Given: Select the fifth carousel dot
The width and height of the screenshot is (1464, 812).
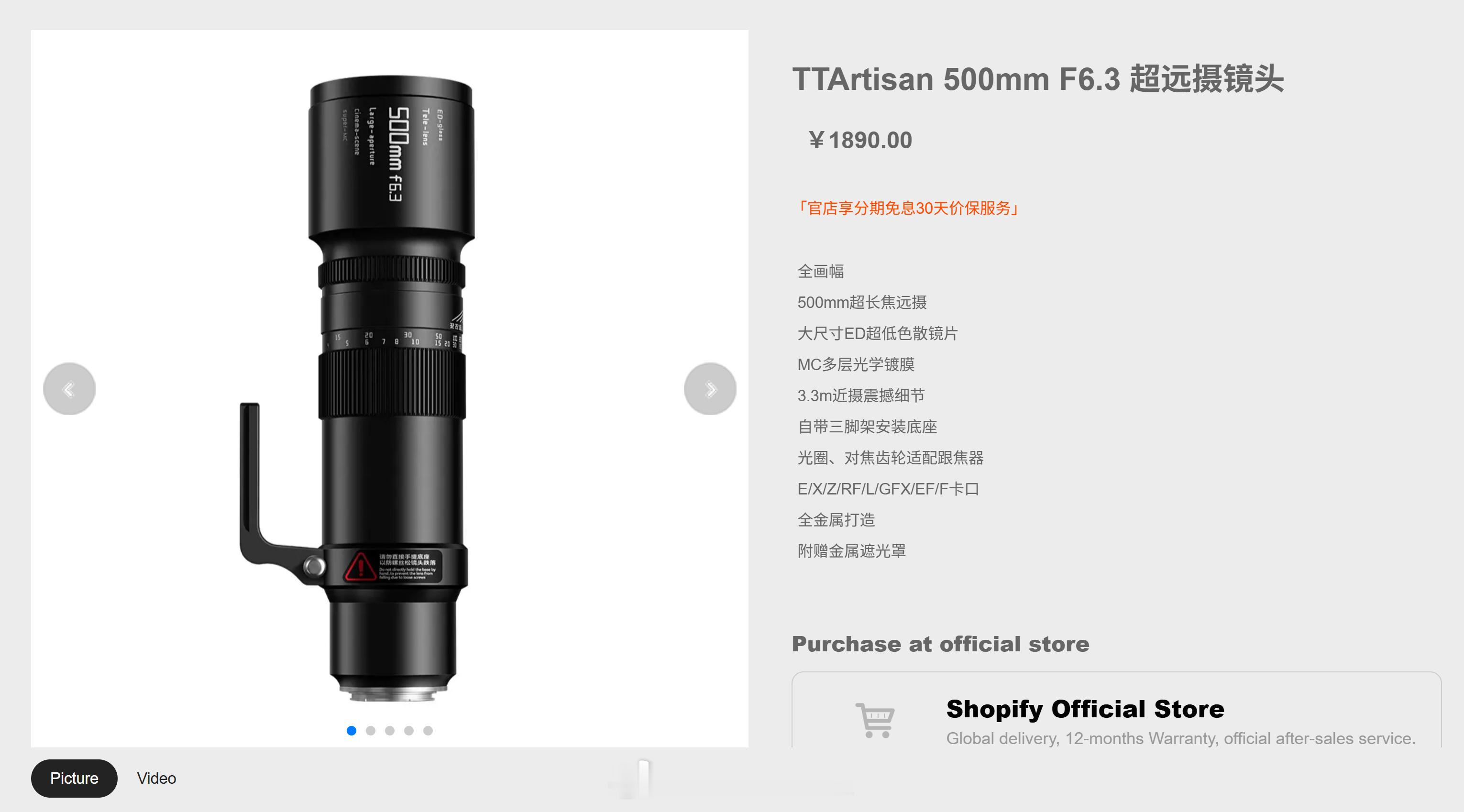Looking at the screenshot, I should [428, 731].
